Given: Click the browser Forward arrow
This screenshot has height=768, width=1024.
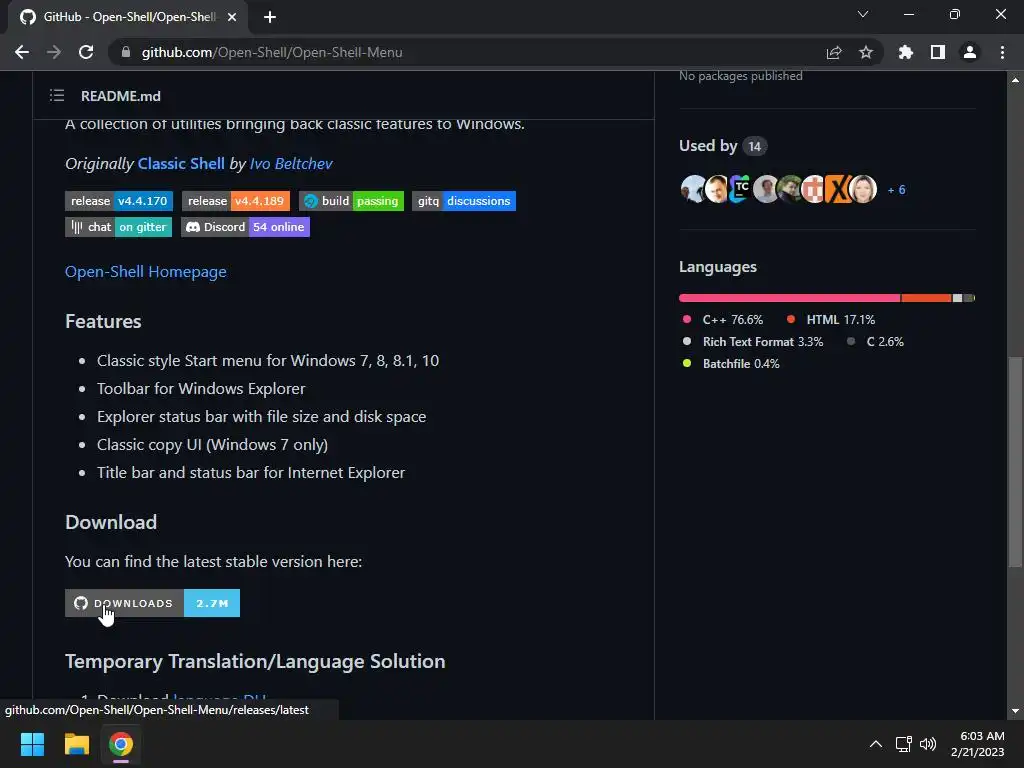Looking at the screenshot, I should click(x=54, y=52).
